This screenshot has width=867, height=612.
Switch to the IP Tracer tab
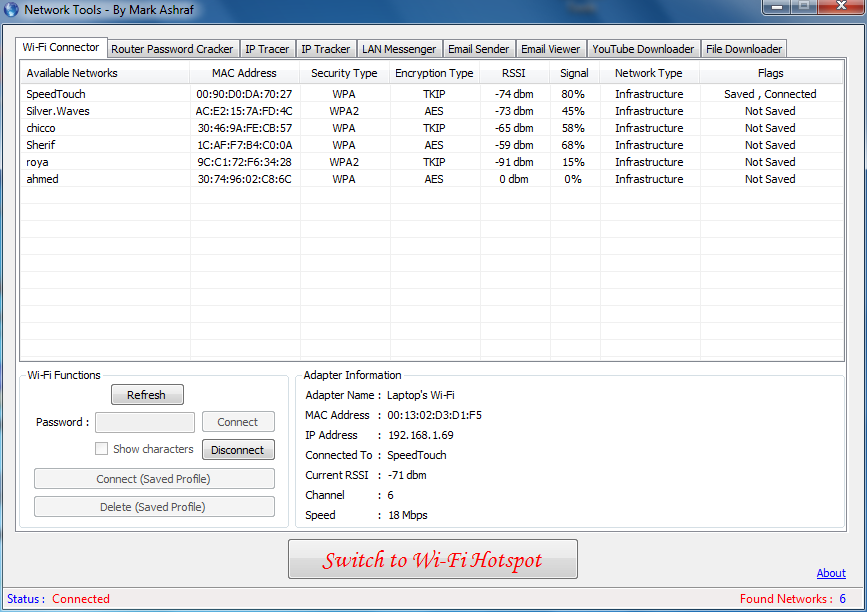[267, 49]
